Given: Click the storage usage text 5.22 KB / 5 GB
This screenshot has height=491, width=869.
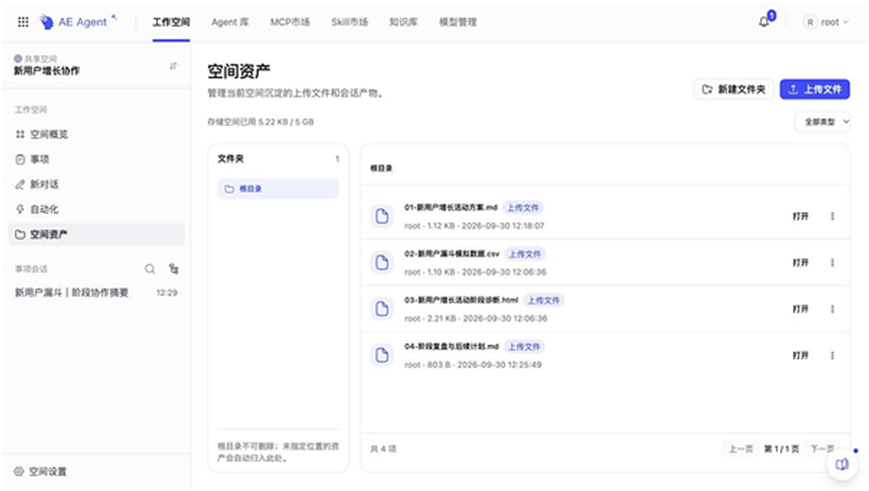Looking at the screenshot, I should coord(286,122).
